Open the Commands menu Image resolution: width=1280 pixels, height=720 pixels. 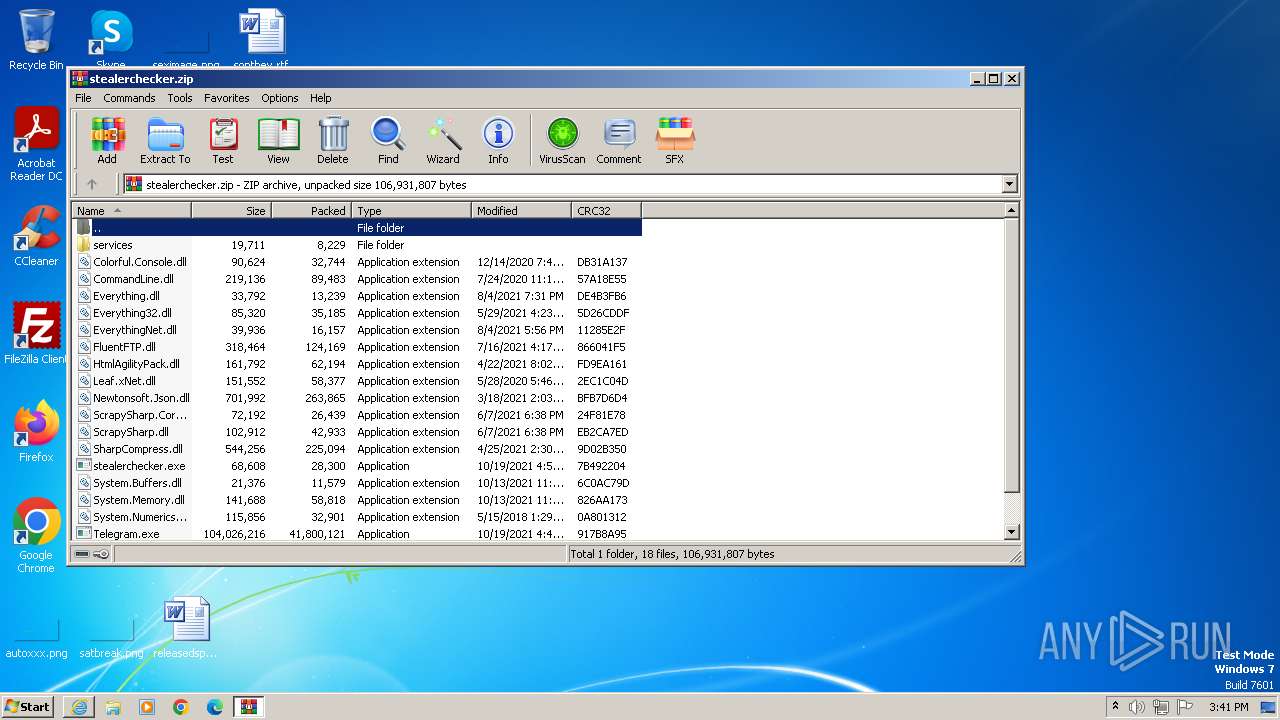[129, 98]
